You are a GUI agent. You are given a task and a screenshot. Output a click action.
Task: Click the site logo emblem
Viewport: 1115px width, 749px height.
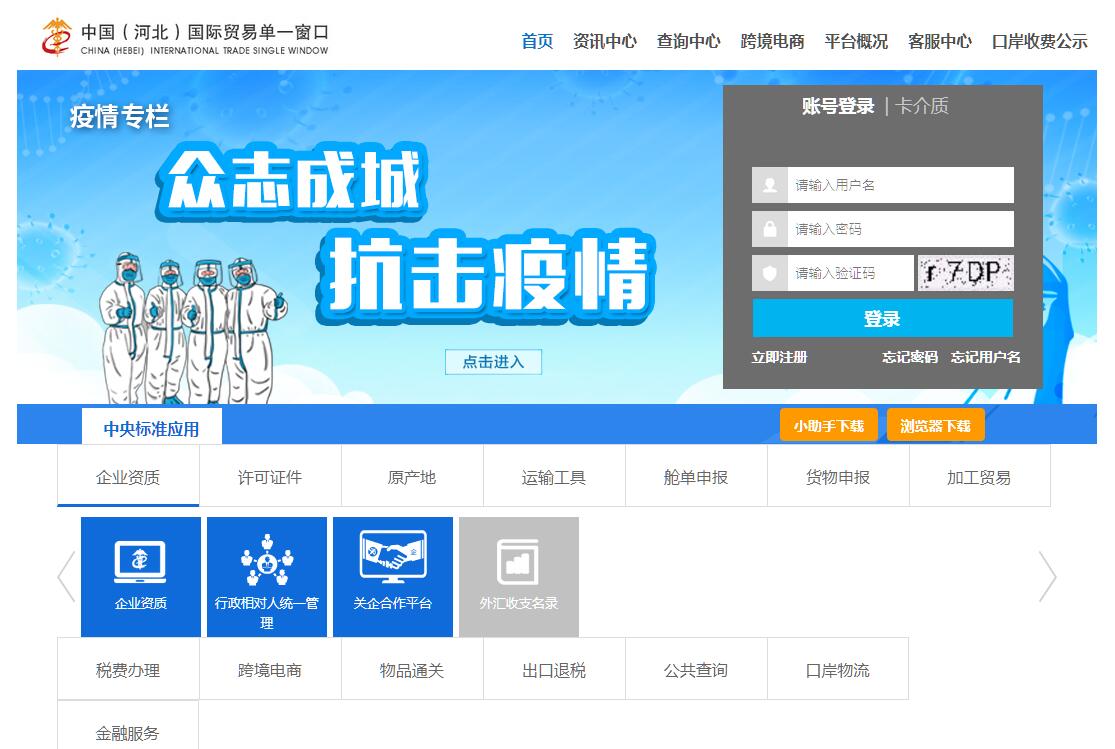pos(56,39)
